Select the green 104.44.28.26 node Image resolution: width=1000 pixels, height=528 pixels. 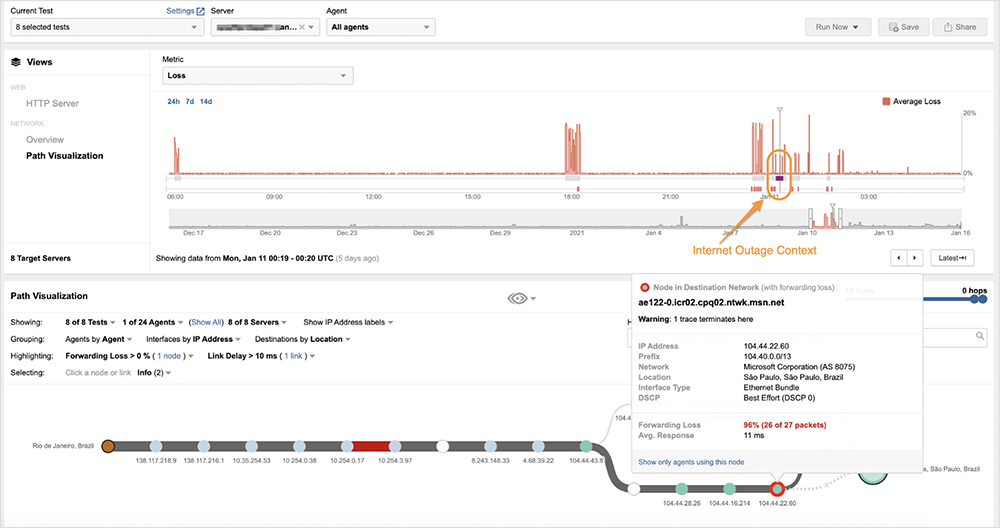tap(681, 489)
